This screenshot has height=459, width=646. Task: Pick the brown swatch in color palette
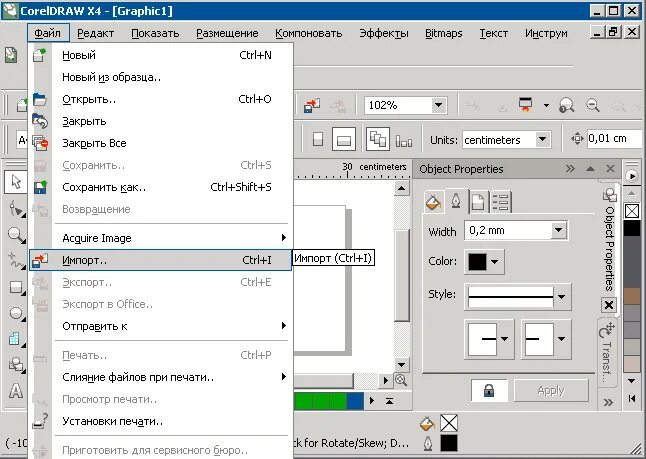(x=632, y=296)
